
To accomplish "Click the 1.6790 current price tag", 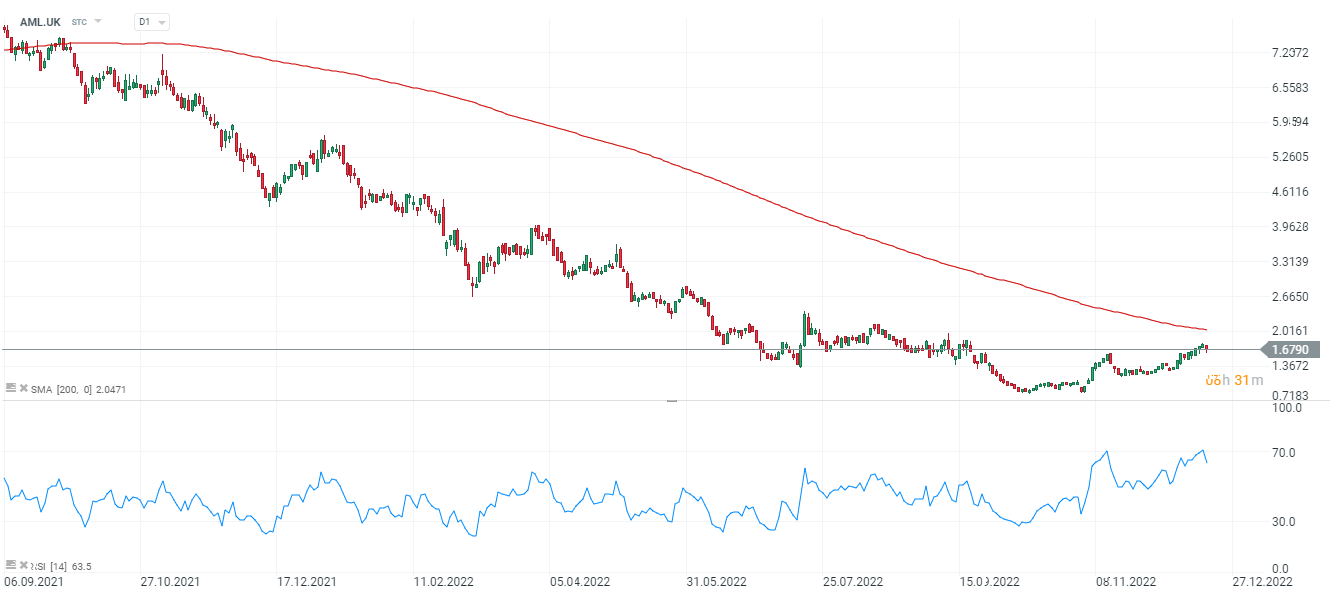I will tap(1295, 350).
